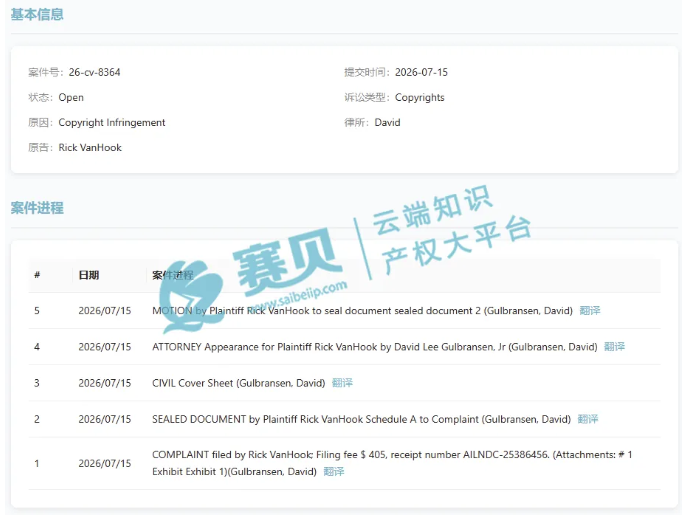
Task: Click date 2026/07/15 in row 5
Action: click(x=105, y=311)
